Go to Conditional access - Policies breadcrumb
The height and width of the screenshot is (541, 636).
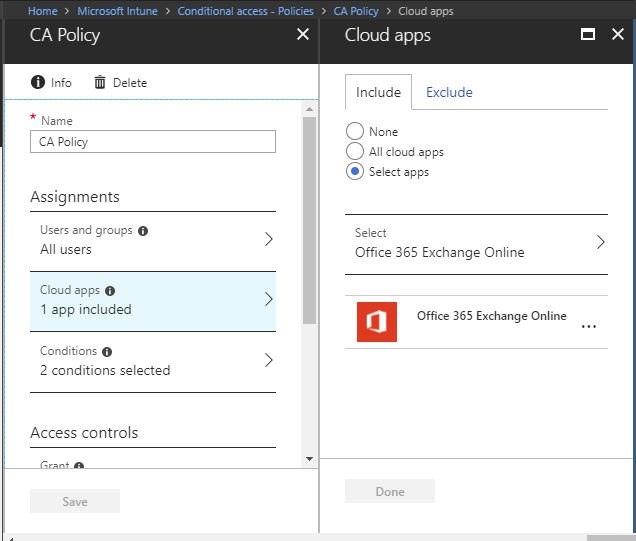tap(245, 11)
